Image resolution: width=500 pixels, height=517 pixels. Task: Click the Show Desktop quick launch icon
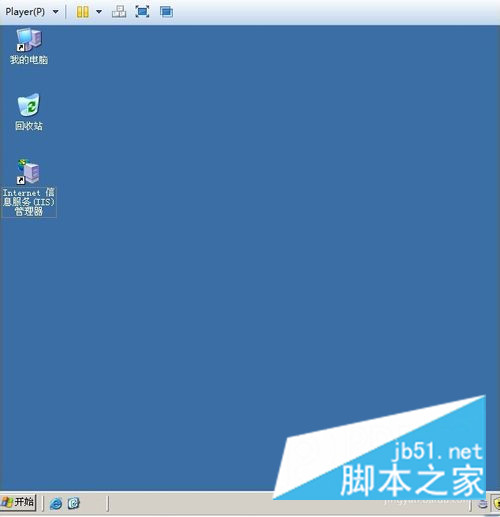tap(74, 503)
